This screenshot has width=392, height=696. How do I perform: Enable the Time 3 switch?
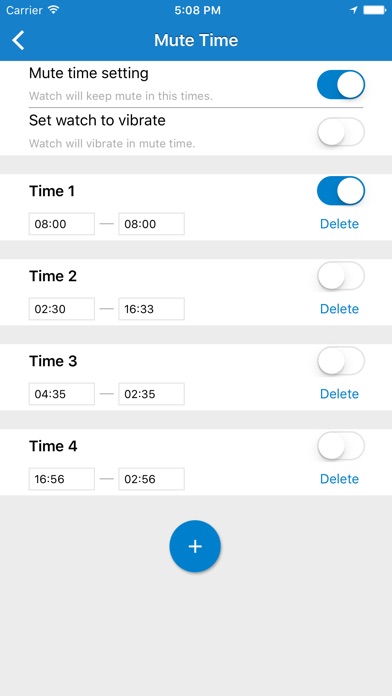341,361
